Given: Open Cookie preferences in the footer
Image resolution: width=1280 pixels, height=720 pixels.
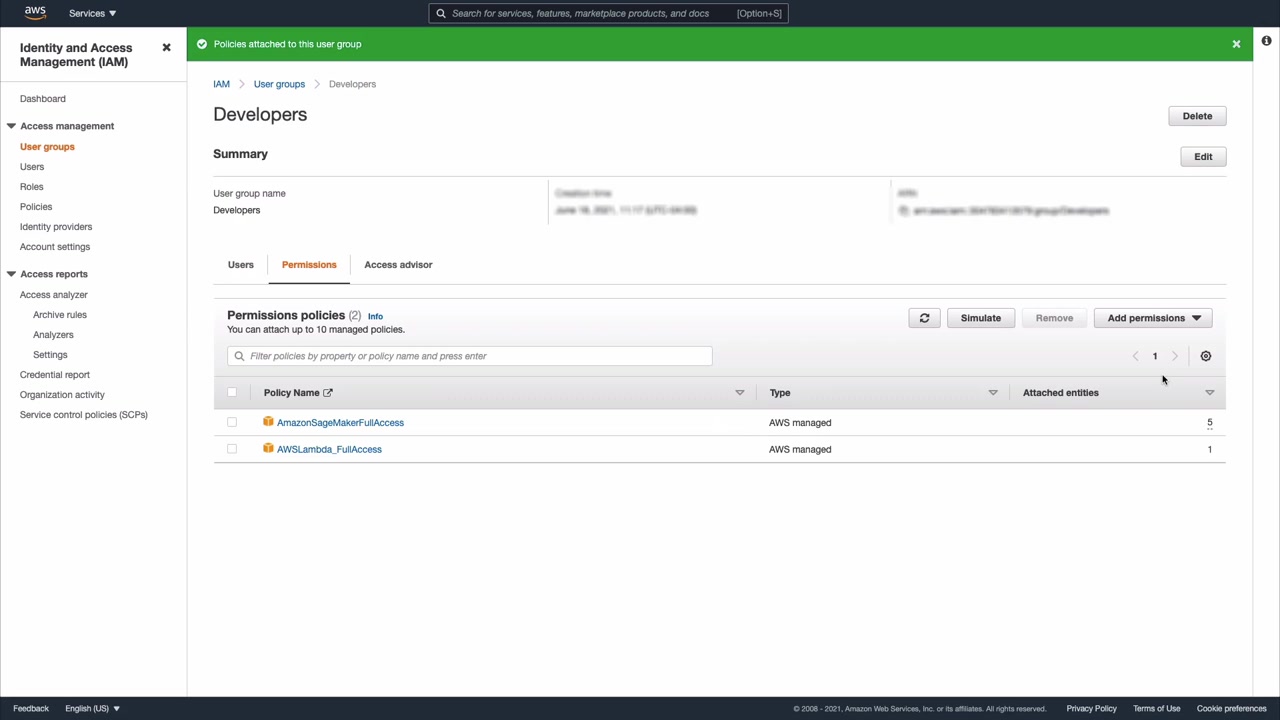Looking at the screenshot, I should [x=1232, y=708].
